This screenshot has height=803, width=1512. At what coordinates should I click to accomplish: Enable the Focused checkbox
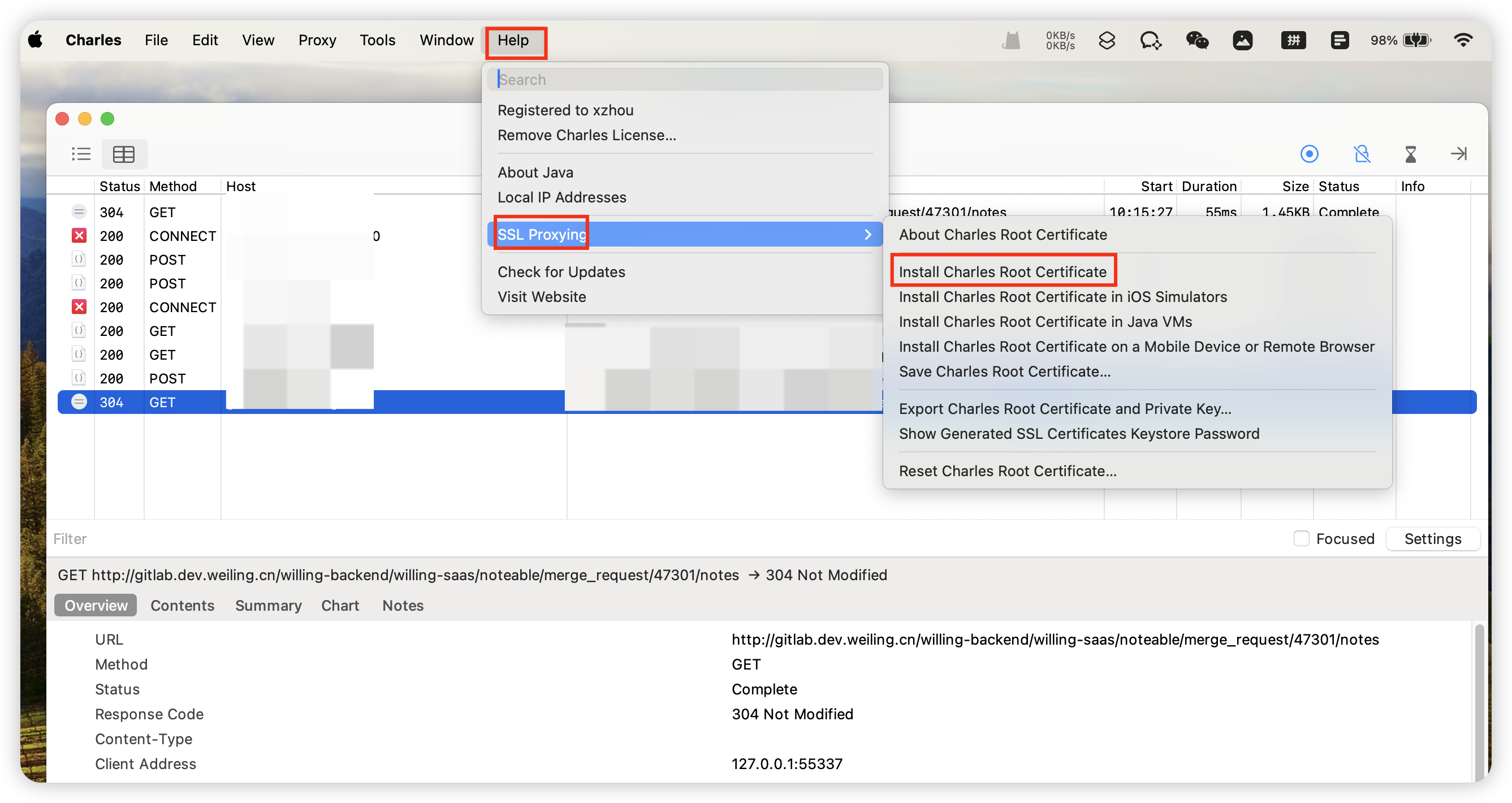(1301, 538)
